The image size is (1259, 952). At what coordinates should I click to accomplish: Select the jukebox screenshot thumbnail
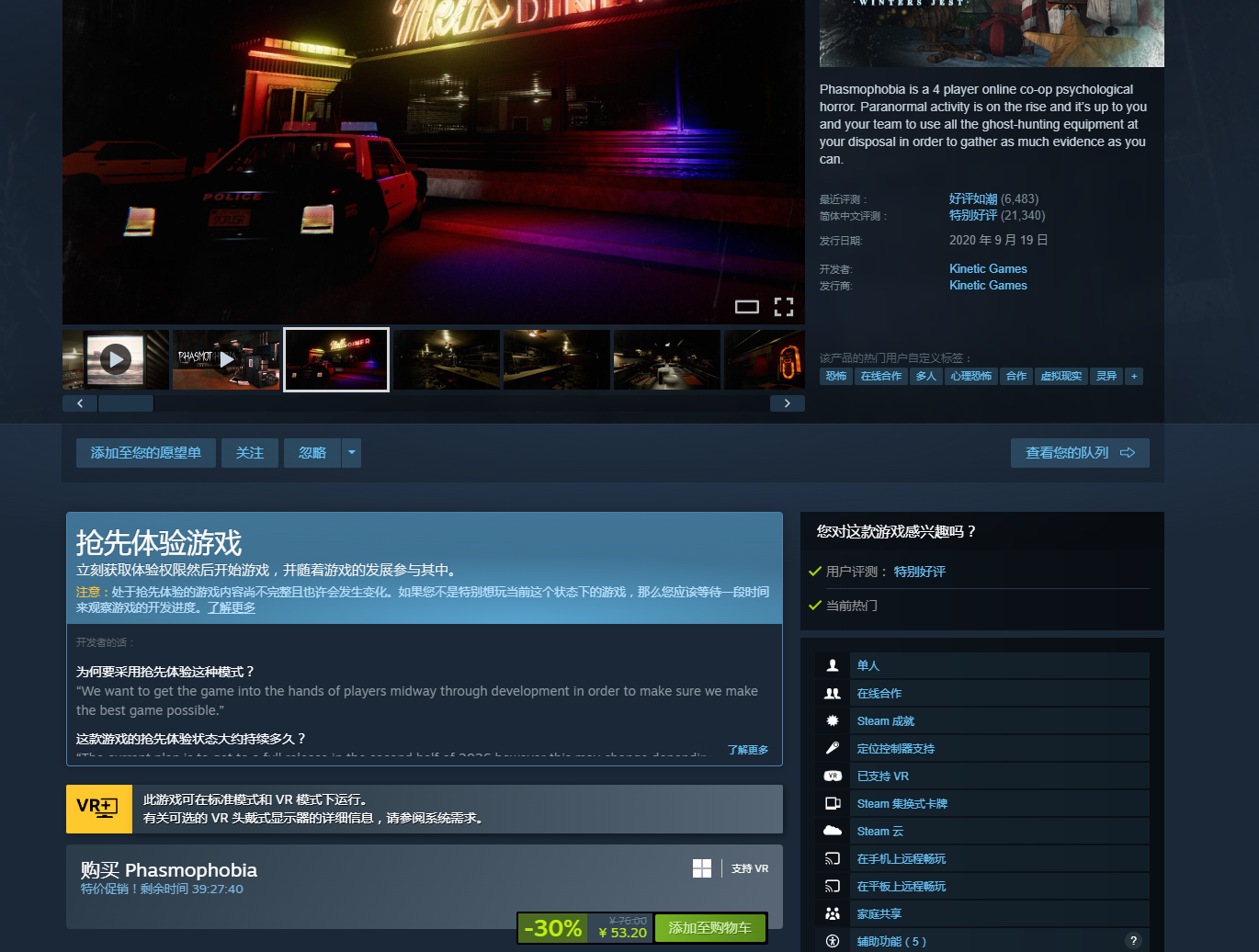[x=765, y=359]
